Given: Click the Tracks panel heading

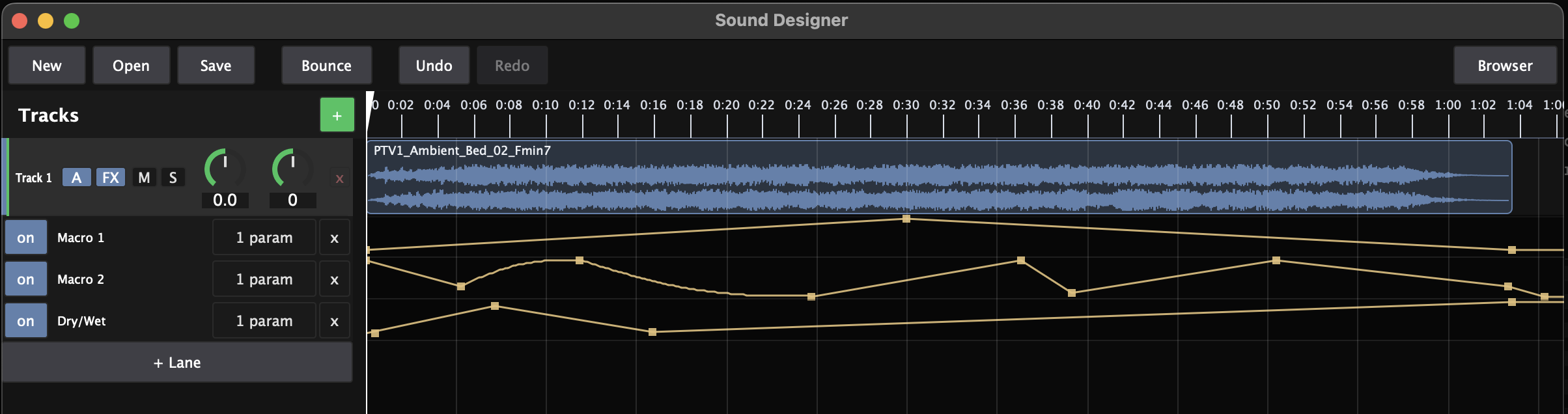Looking at the screenshot, I should (x=49, y=115).
